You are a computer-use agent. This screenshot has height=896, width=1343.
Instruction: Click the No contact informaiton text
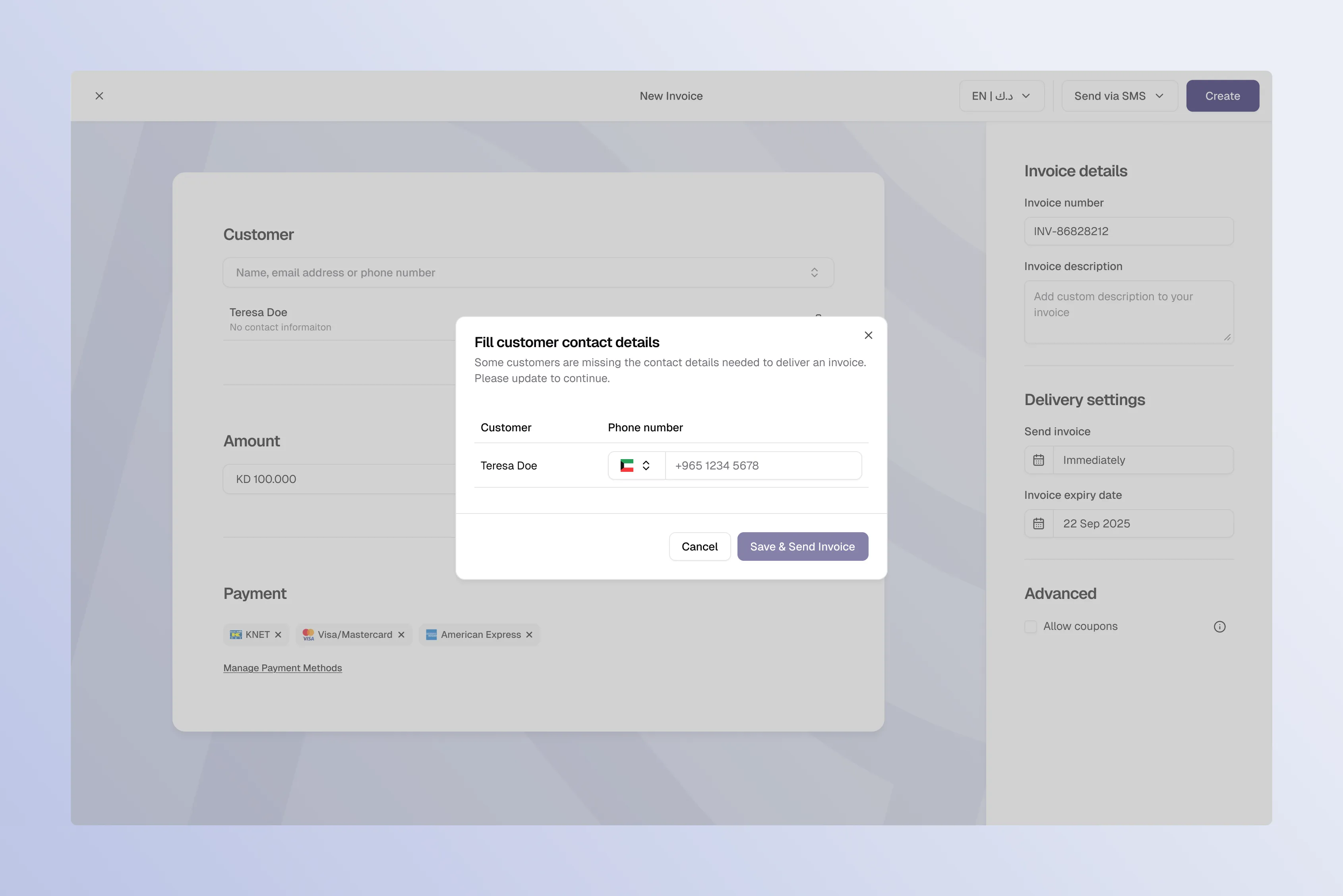[280, 327]
